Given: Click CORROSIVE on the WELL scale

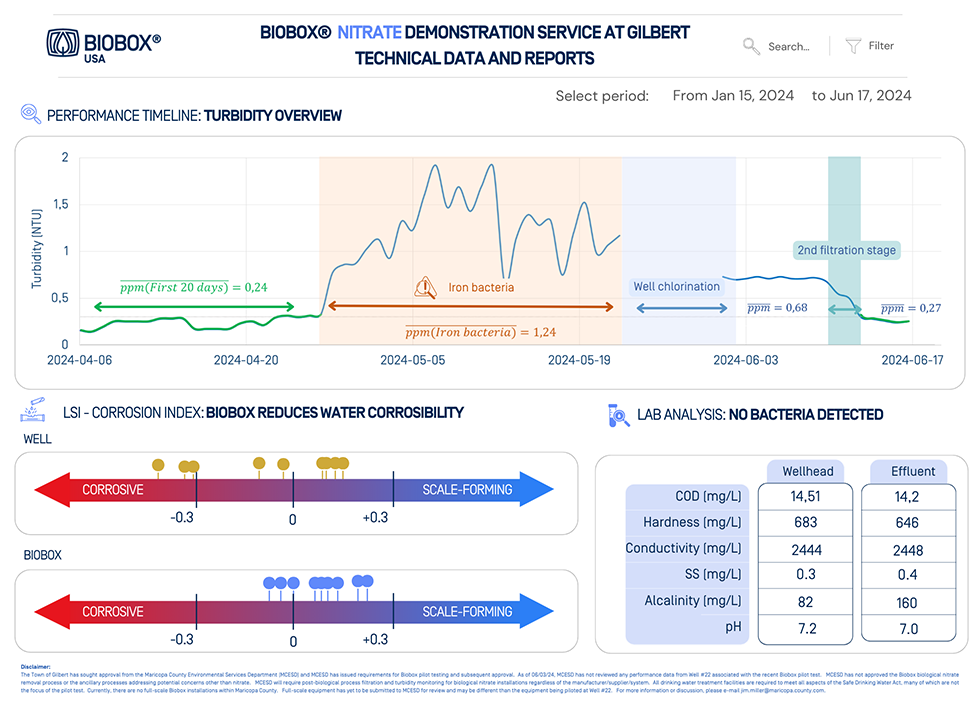Looking at the screenshot, I should 112,489.
